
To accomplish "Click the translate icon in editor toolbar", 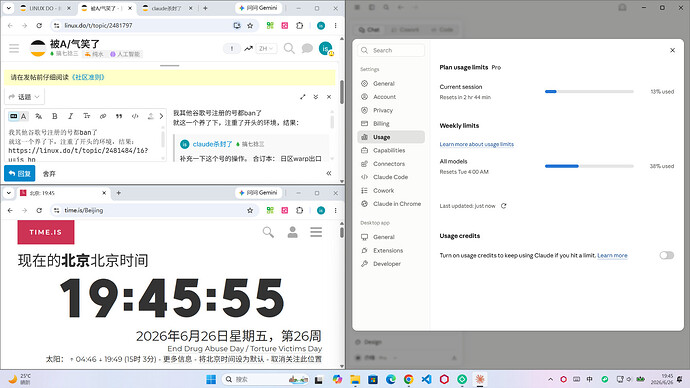I will point(39,116).
